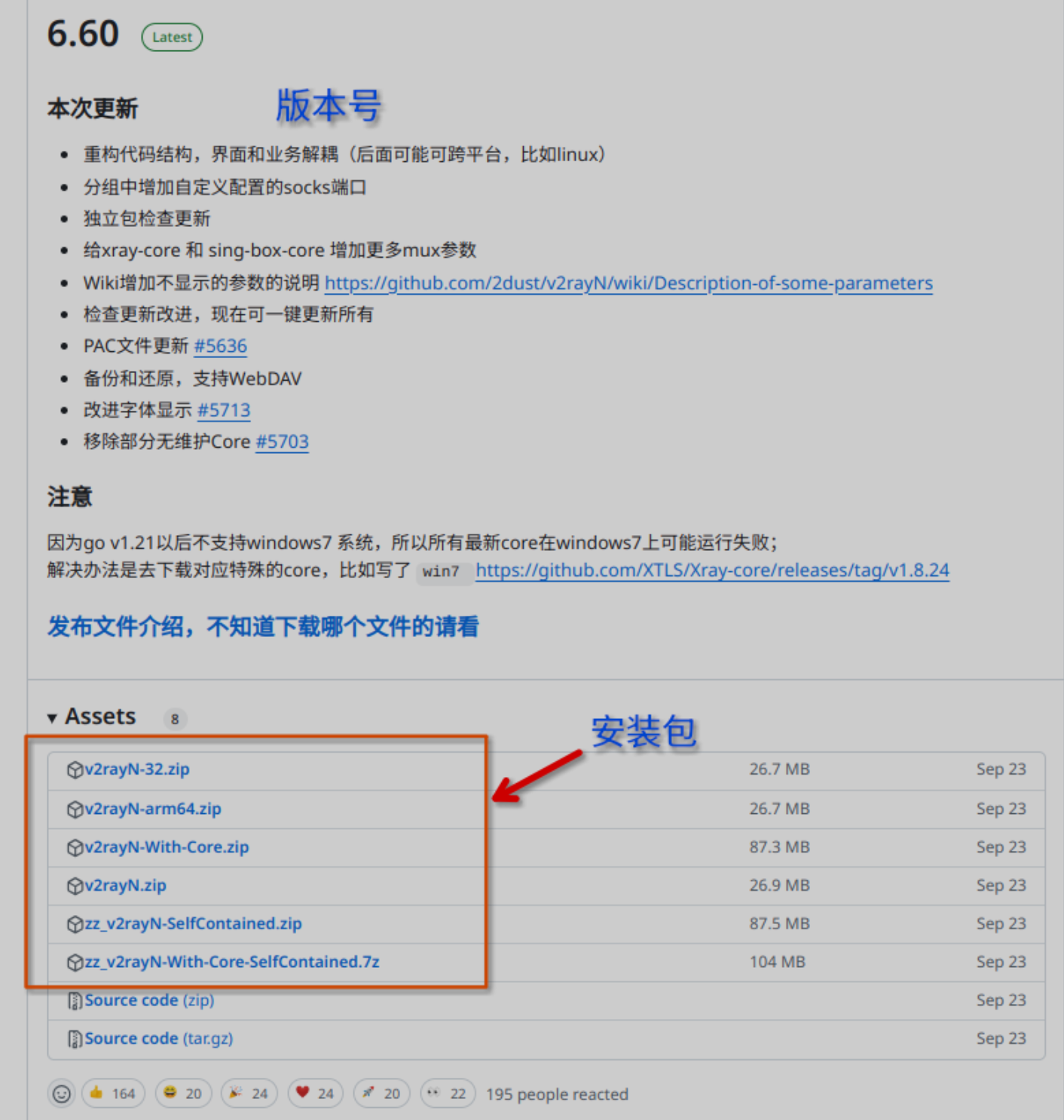Screen dimensions: 1064x1120
Task: Click the heart reaction emoji
Action: pyautogui.click(x=303, y=1093)
